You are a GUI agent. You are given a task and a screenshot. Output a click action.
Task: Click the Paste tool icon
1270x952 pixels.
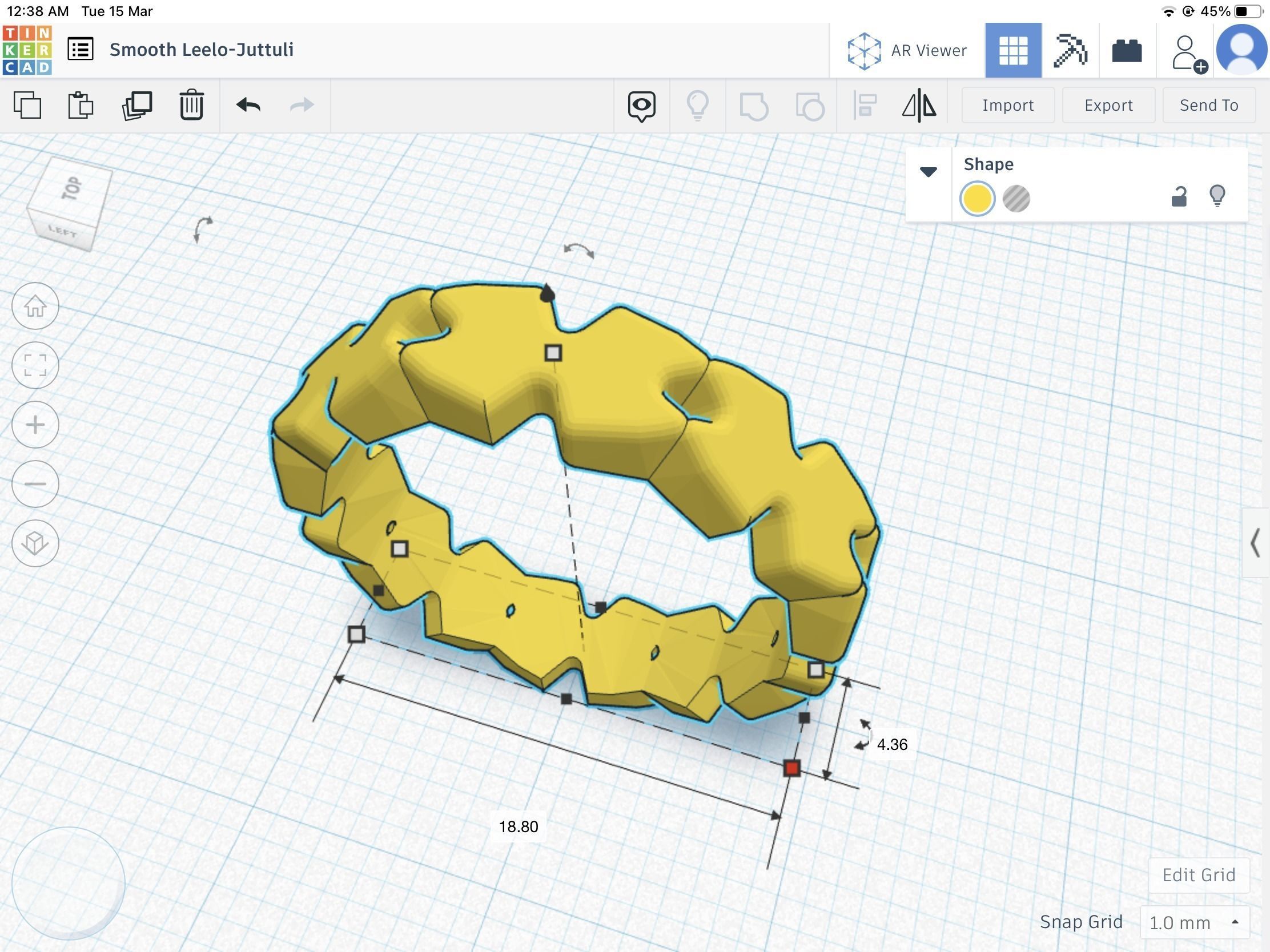point(81,105)
